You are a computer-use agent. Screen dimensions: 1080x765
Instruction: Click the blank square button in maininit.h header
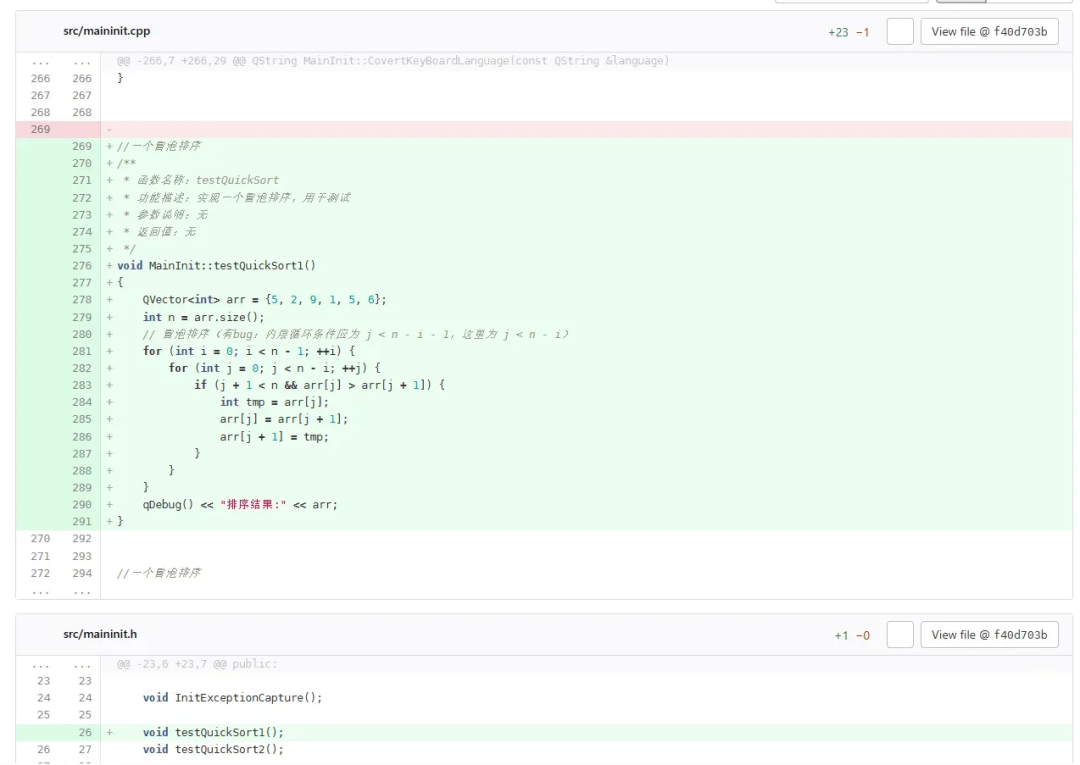pos(900,635)
